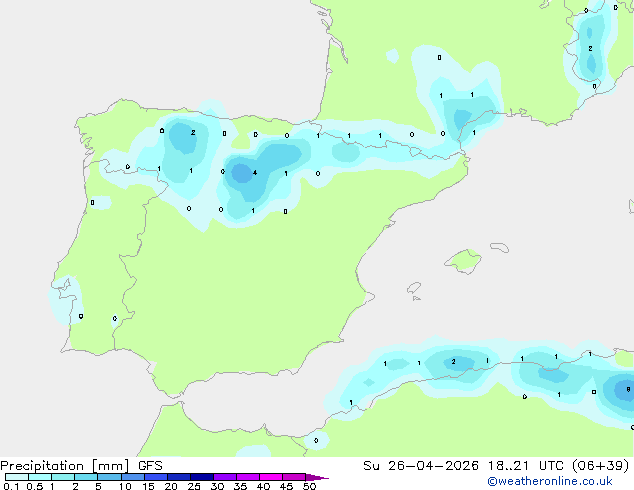Click the 35–40 mm legend swatch

click(248, 477)
